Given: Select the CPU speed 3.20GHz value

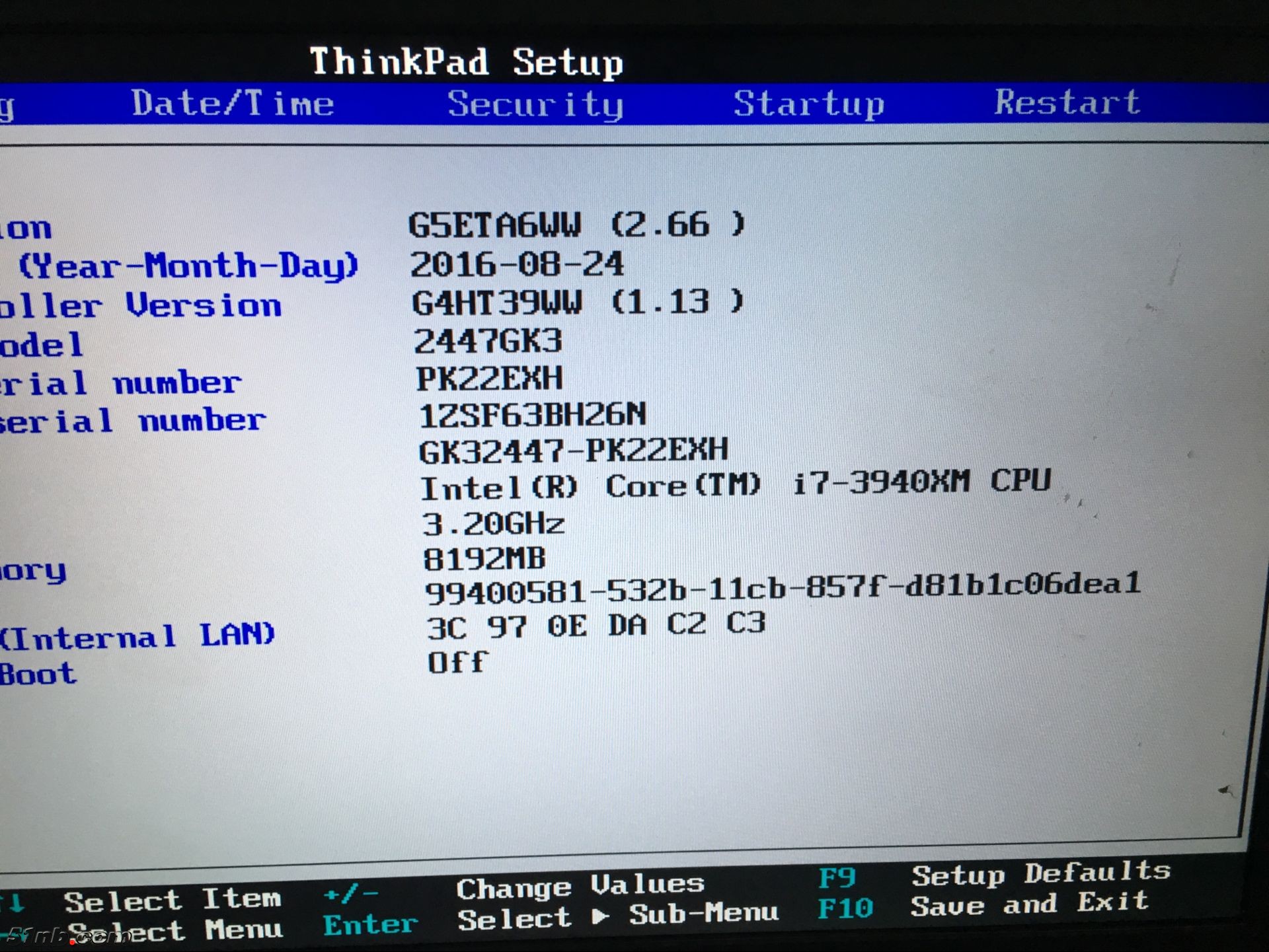Looking at the screenshot, I should pyautogui.click(x=493, y=524).
